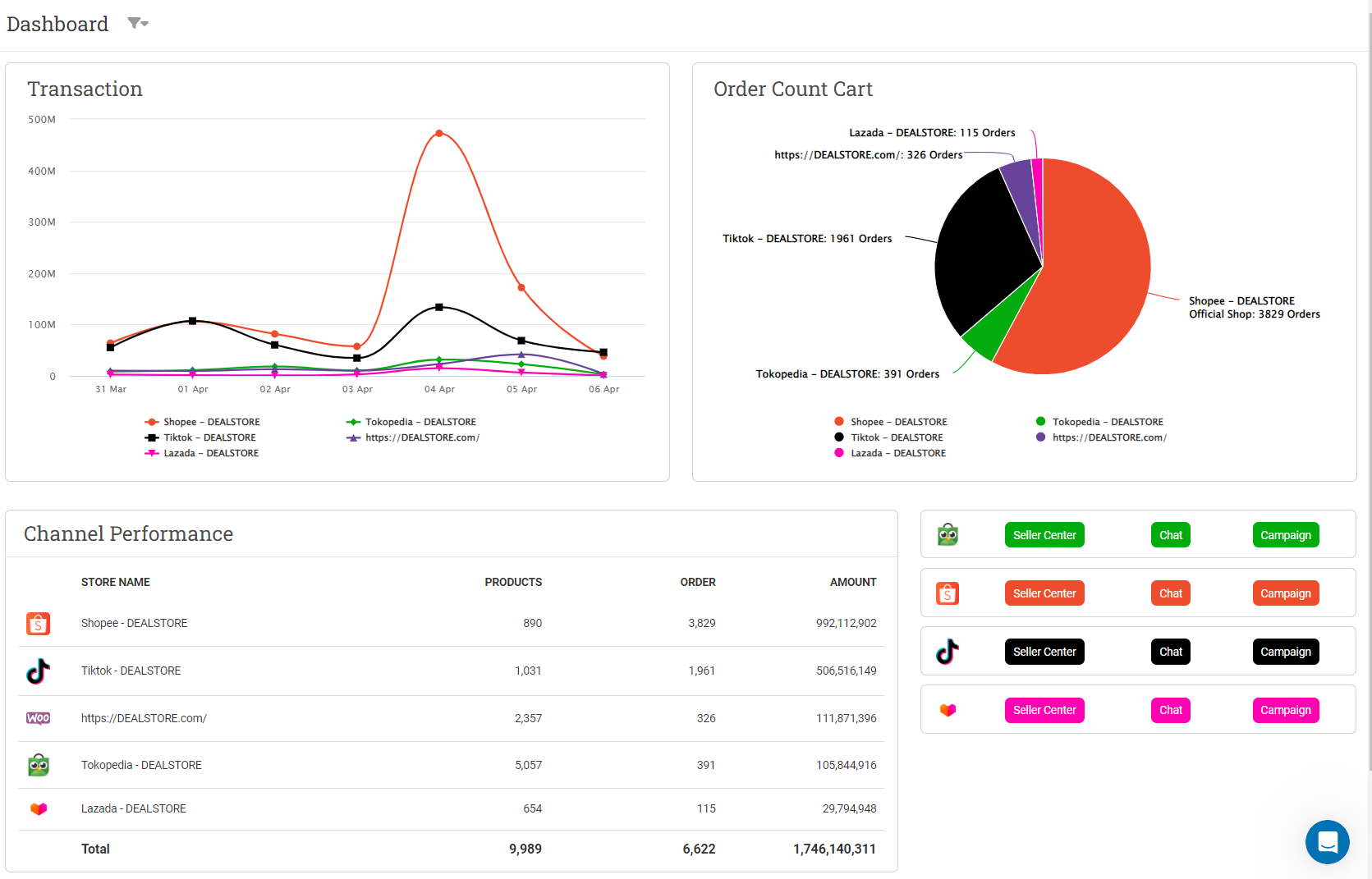This screenshot has width=1372, height=879.
Task: Click Tokopedia owl icon in quick-links panel
Action: 948,535
